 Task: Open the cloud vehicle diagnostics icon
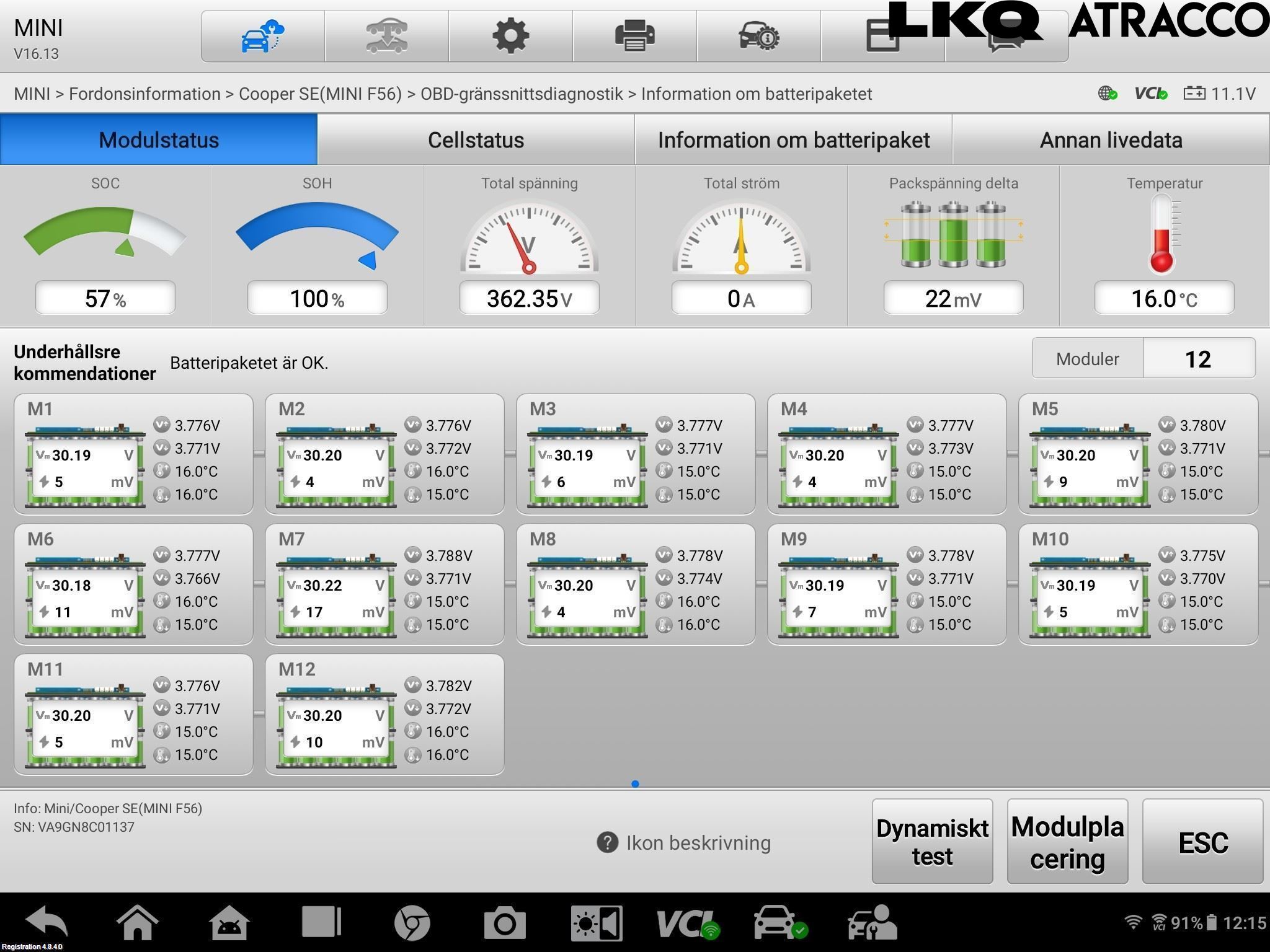(x=262, y=36)
